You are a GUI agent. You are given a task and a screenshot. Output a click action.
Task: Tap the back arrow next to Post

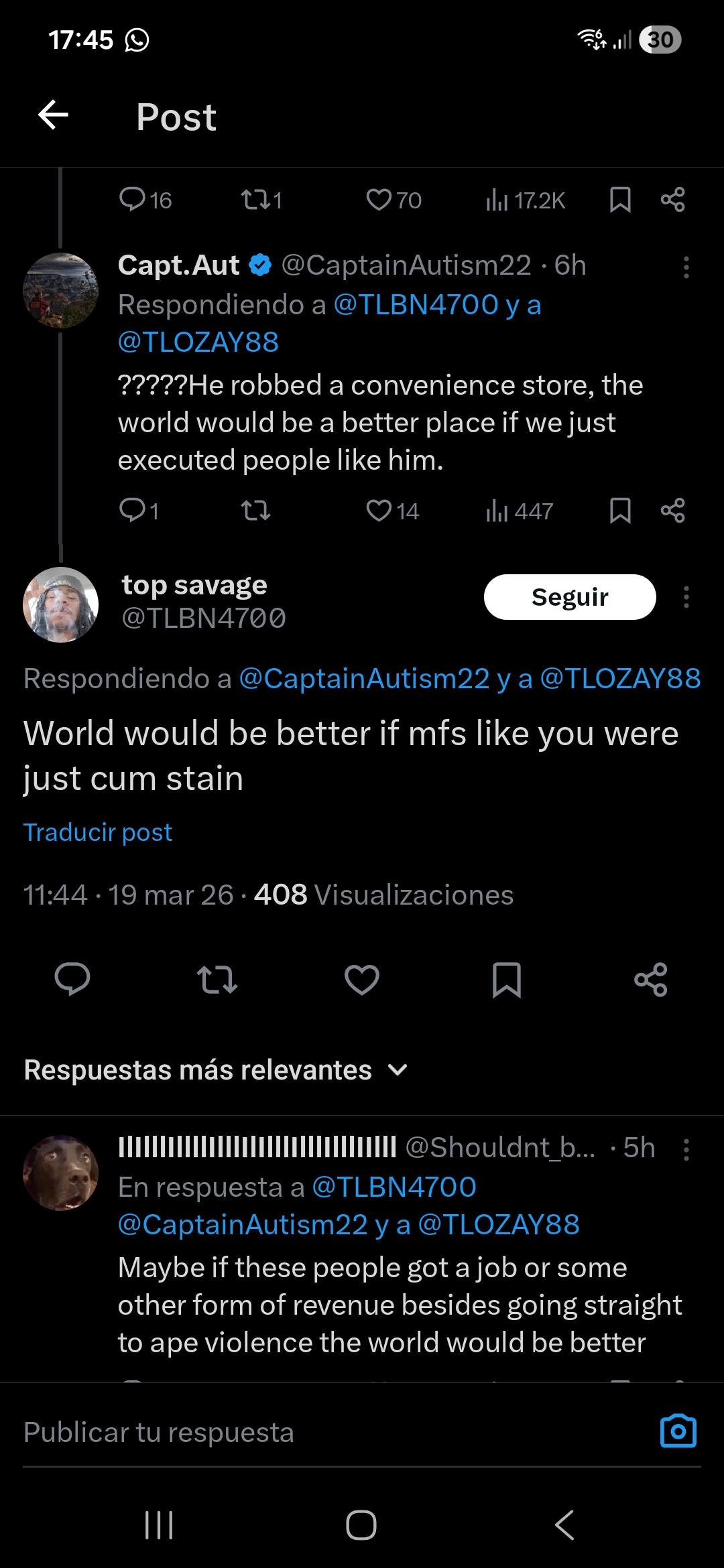53,115
